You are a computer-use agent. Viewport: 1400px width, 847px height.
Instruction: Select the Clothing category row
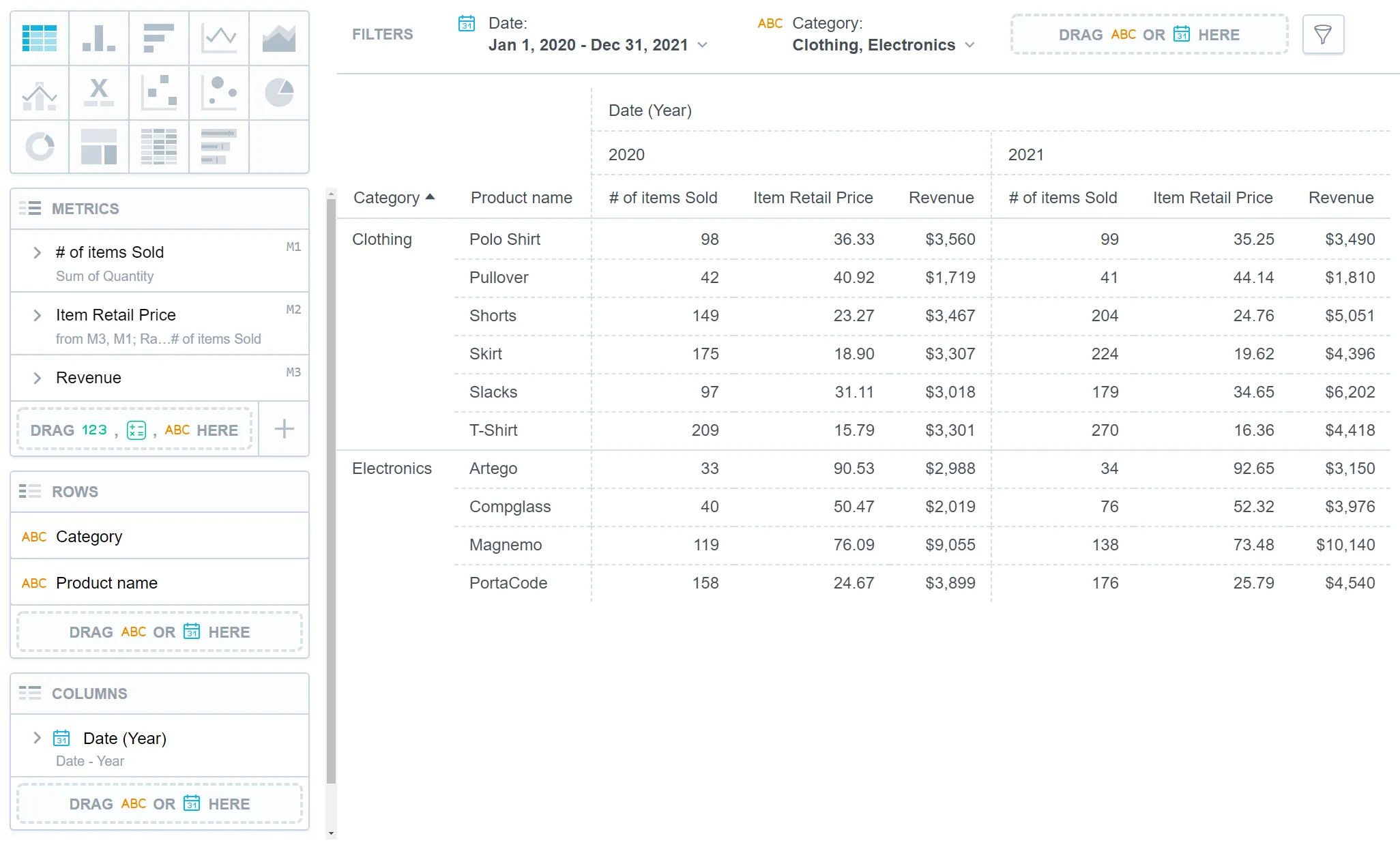382,239
